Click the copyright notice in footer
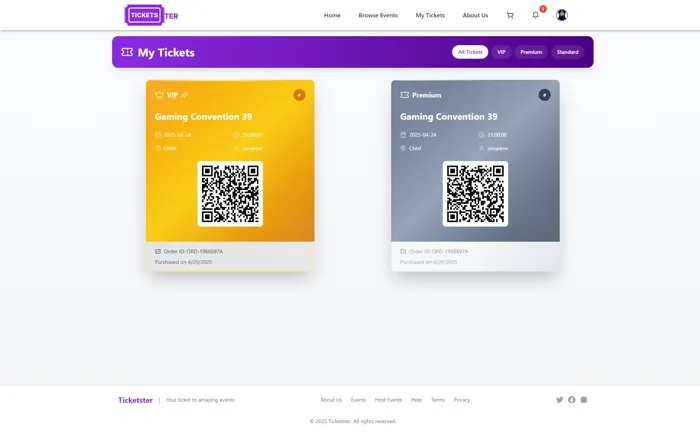The image size is (700, 434). click(x=353, y=421)
